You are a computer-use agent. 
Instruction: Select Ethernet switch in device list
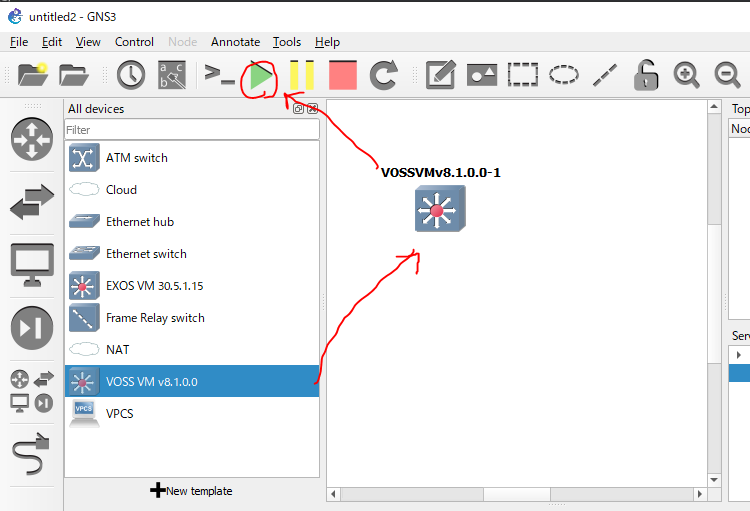click(x=192, y=254)
